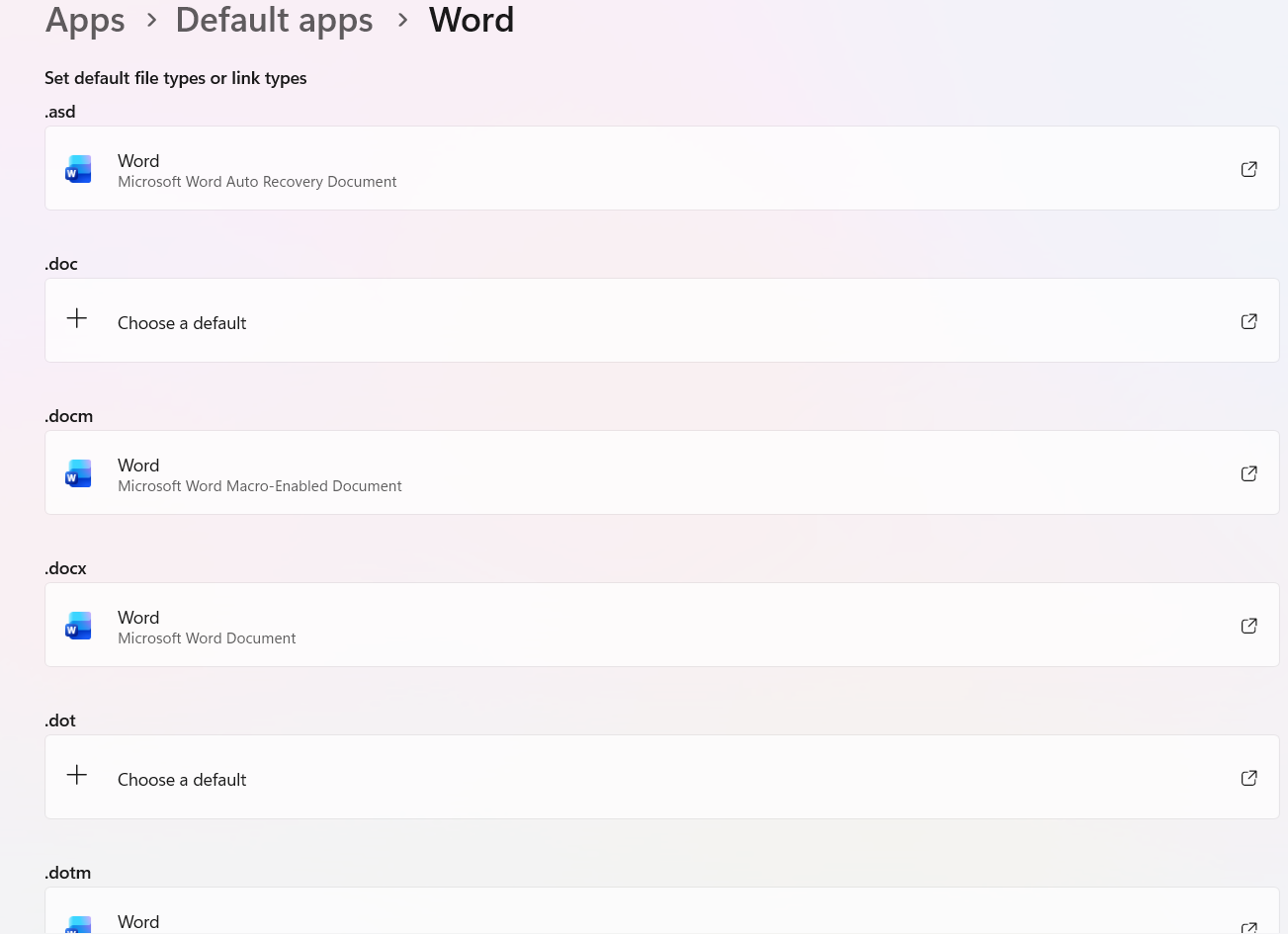Image resolution: width=1288 pixels, height=934 pixels.
Task: Click the external link icon for .docx
Action: [1248, 625]
